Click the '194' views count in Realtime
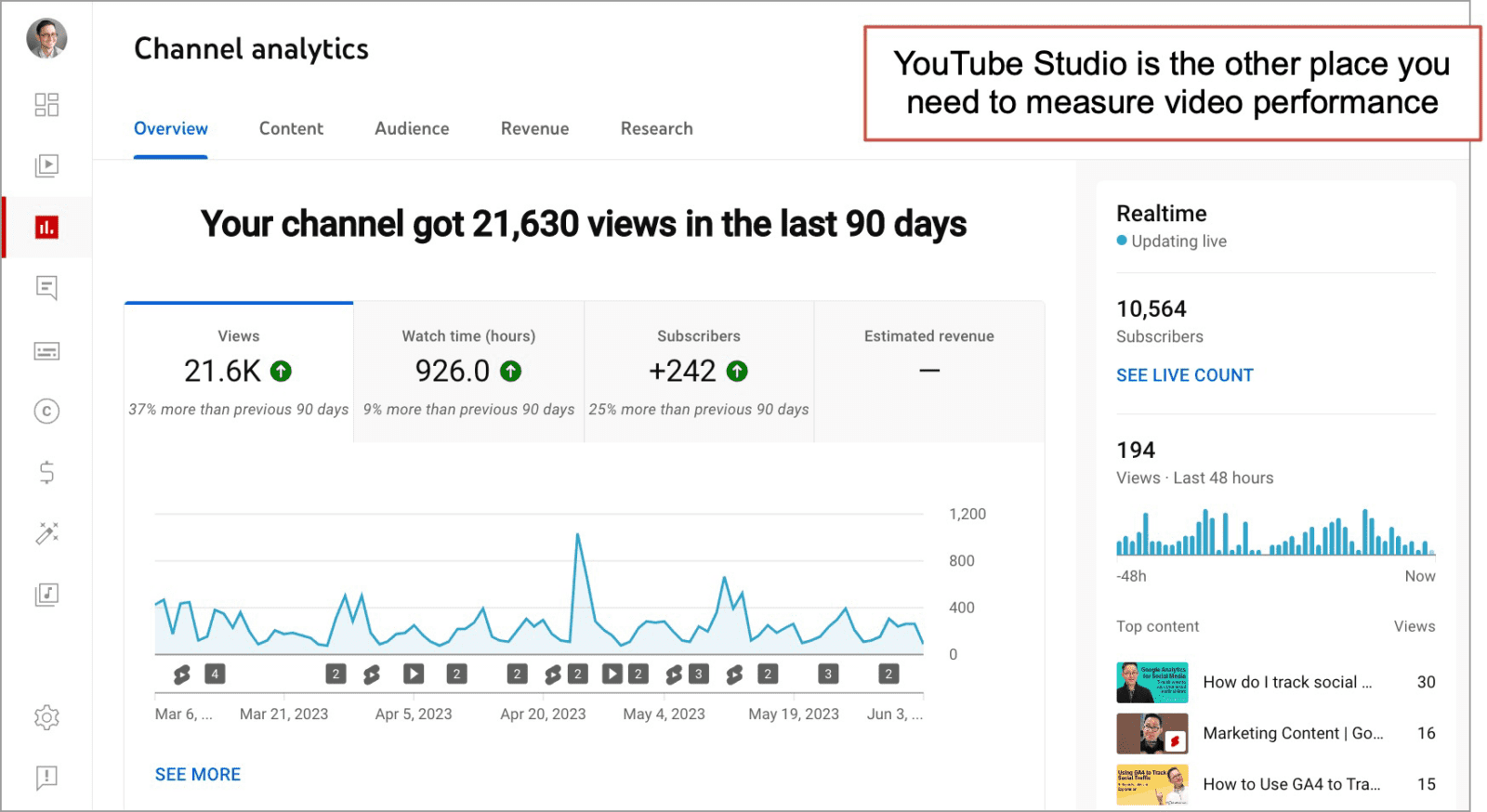Viewport: 1487px width, 812px height. click(x=1136, y=450)
